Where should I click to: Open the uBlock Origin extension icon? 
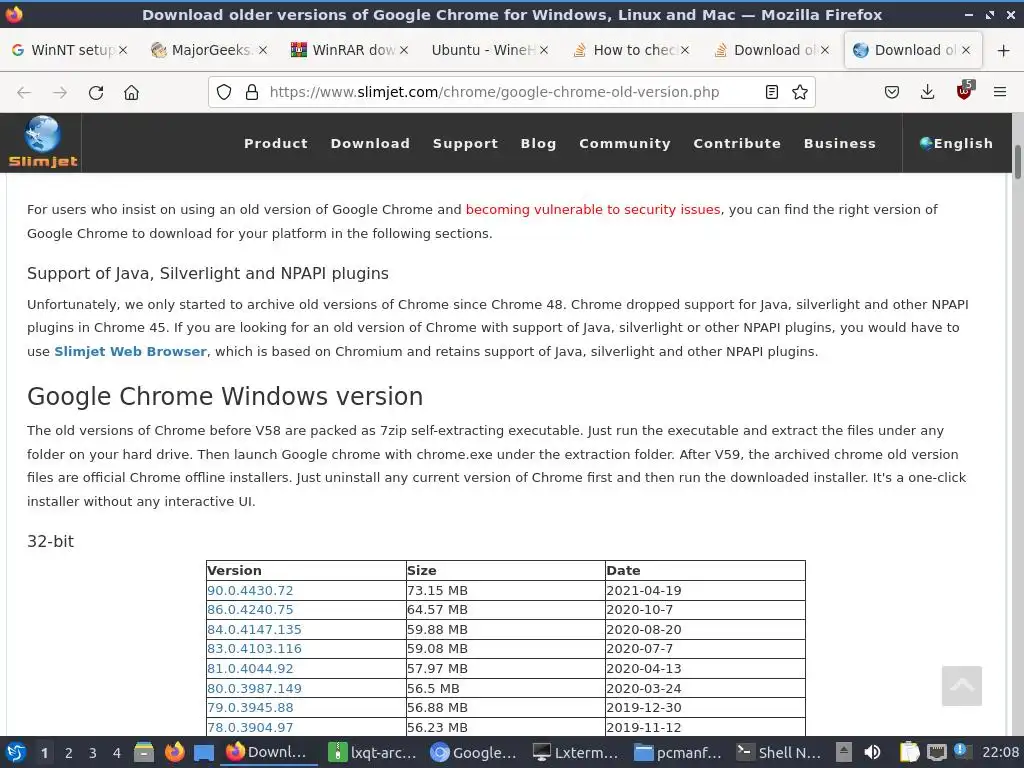click(964, 91)
